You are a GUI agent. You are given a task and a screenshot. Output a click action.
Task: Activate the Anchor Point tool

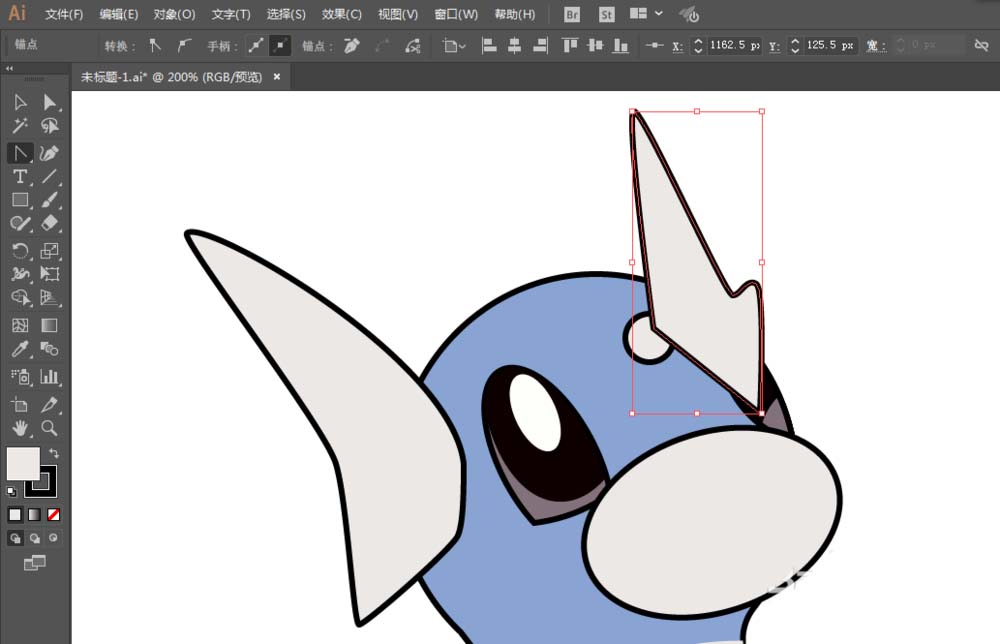(20, 153)
